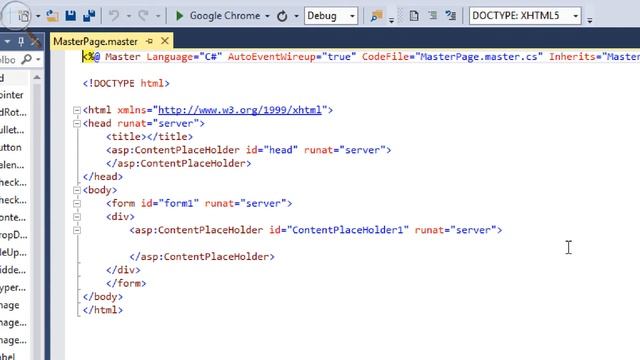Select ImageMap item in the Toolbox
Image resolution: width=640 pixels, height=360 pixels.
click(13, 340)
